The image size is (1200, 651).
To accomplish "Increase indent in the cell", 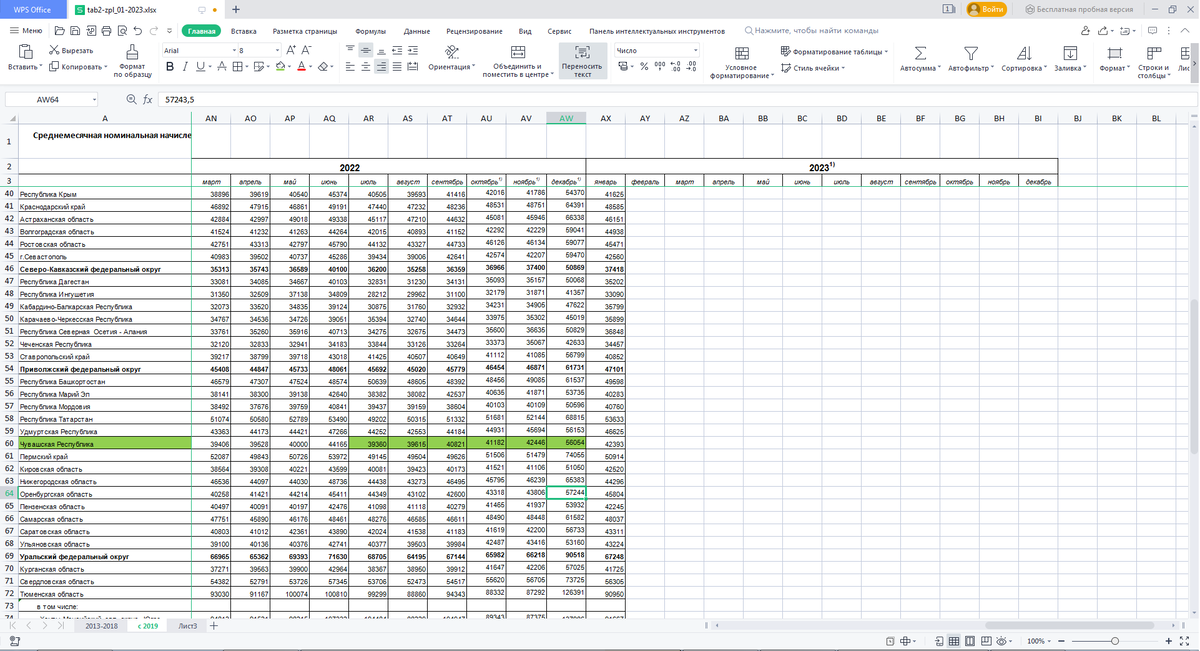I will pos(413,50).
